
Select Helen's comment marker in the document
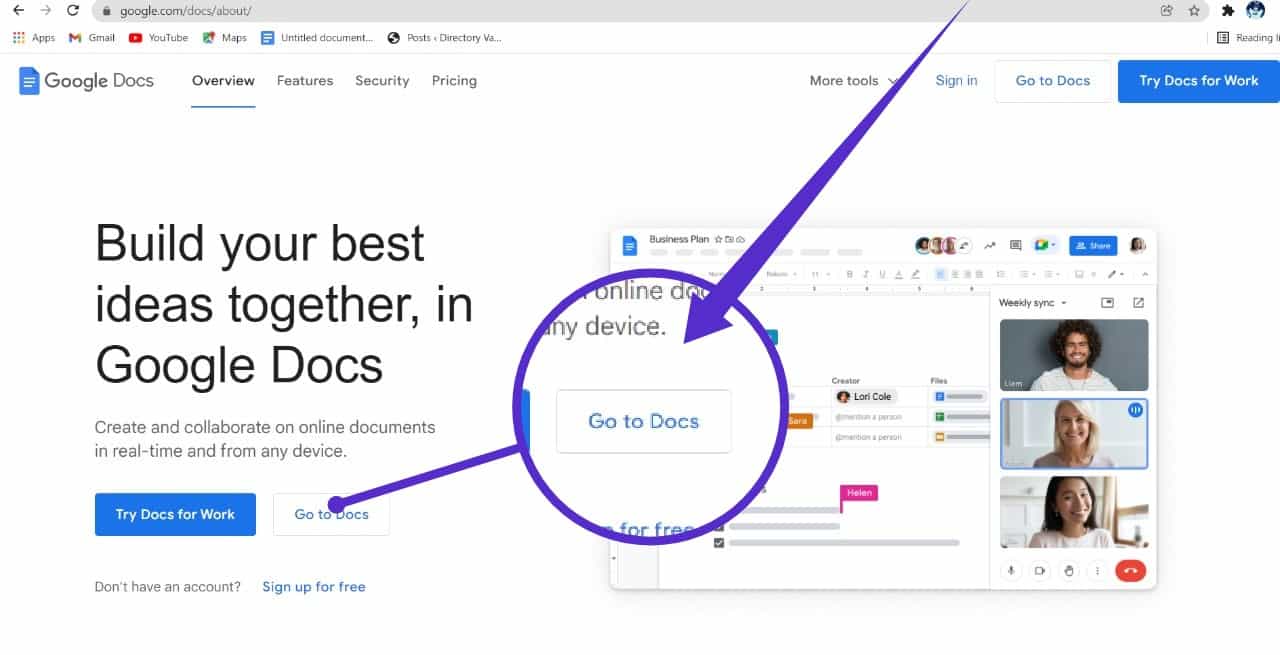click(859, 493)
